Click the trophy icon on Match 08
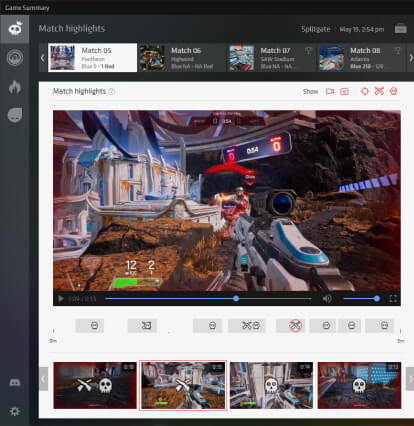This screenshot has width=414, height=426. pyautogui.click(x=398, y=51)
